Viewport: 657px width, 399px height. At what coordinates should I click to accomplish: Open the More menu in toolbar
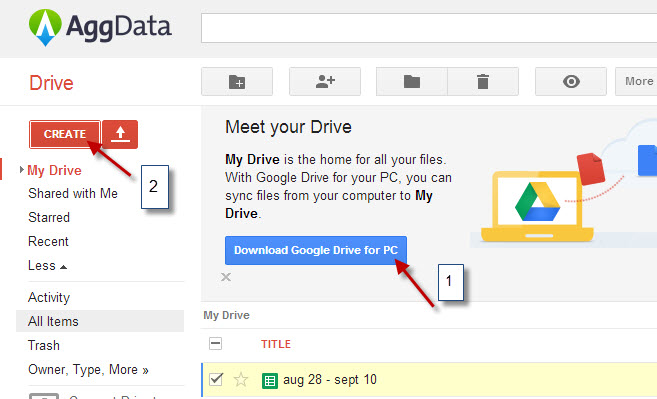click(636, 81)
